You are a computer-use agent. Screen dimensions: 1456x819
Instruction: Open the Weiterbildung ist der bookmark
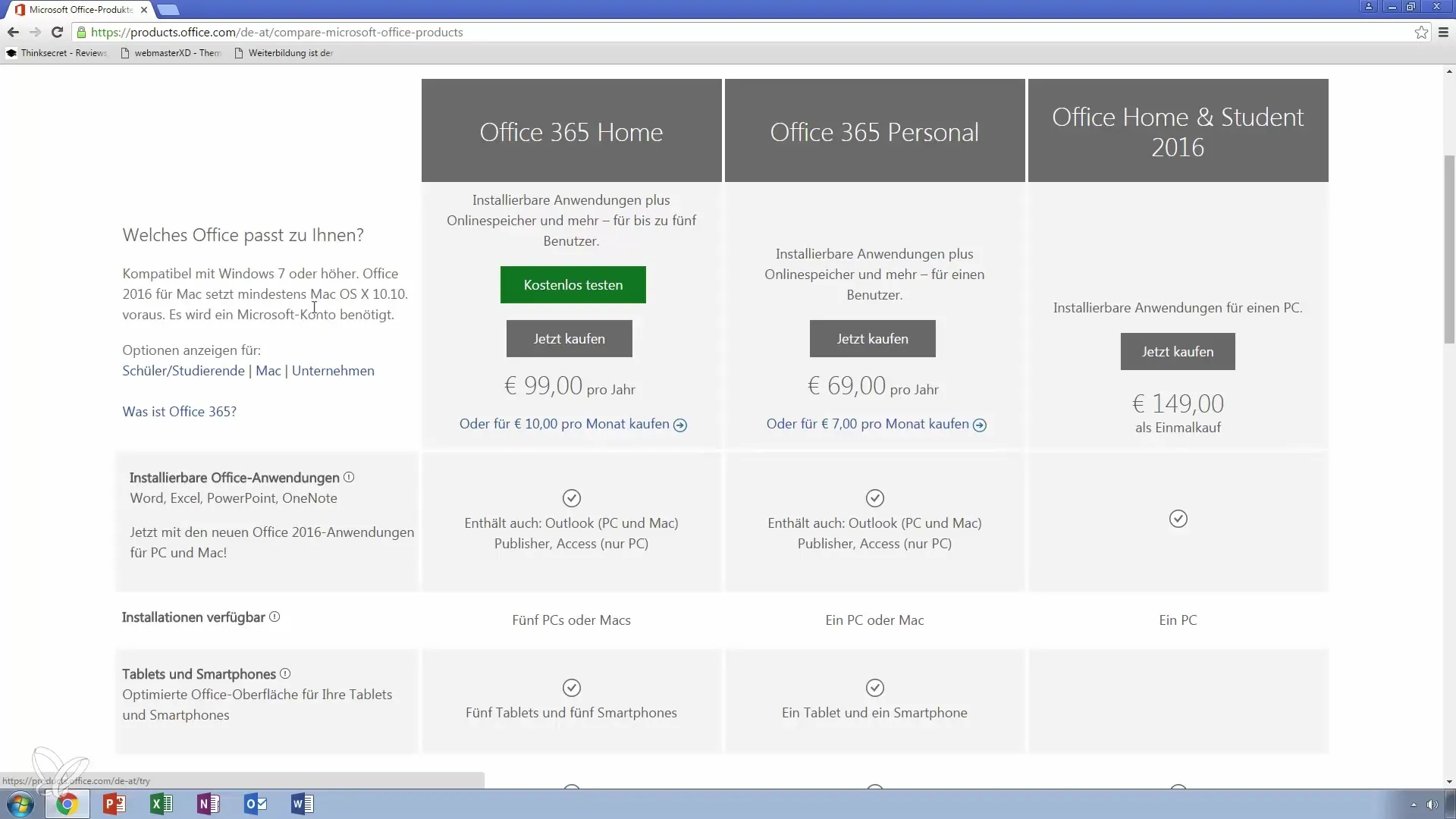284,53
